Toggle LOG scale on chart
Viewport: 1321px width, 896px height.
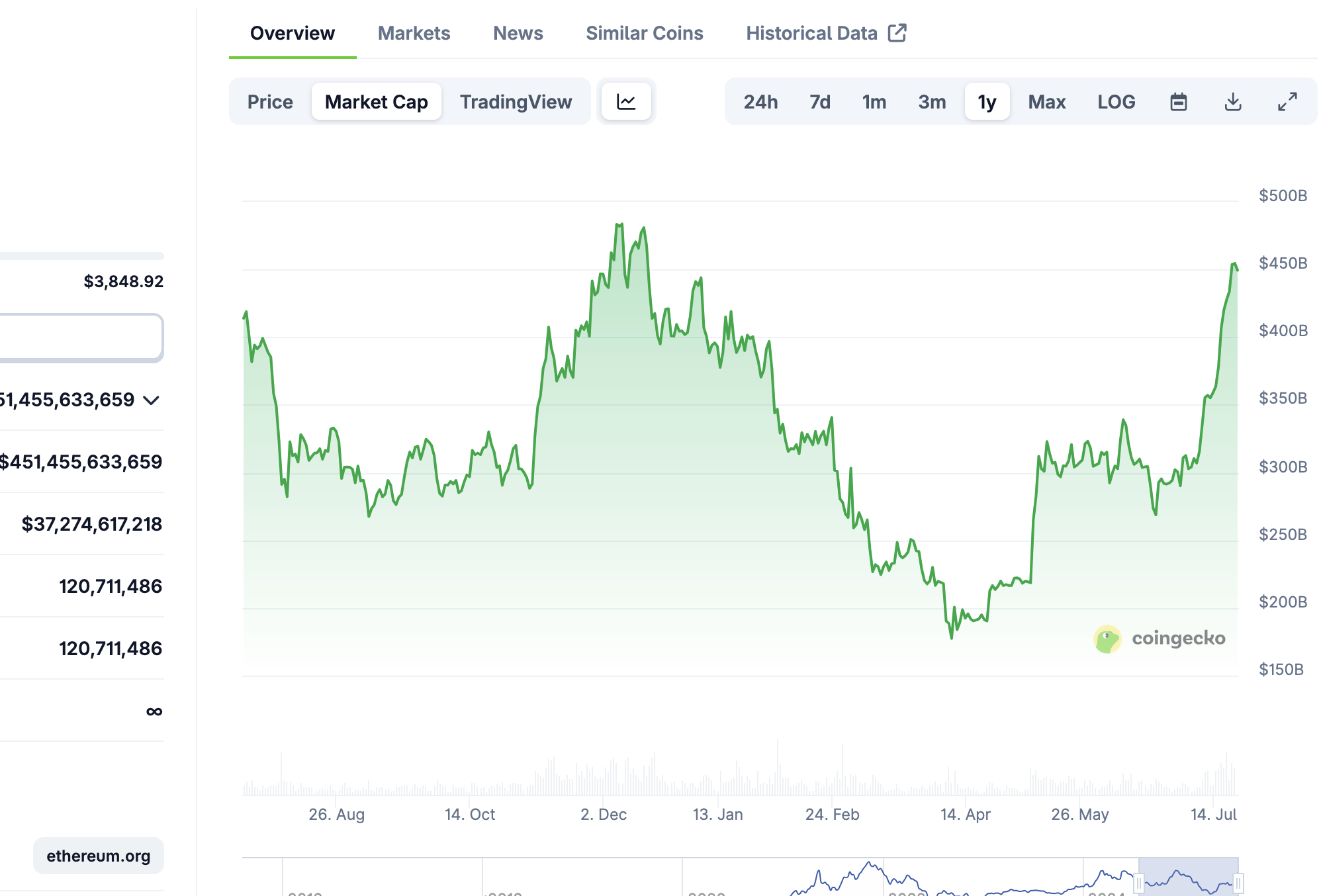(1116, 101)
